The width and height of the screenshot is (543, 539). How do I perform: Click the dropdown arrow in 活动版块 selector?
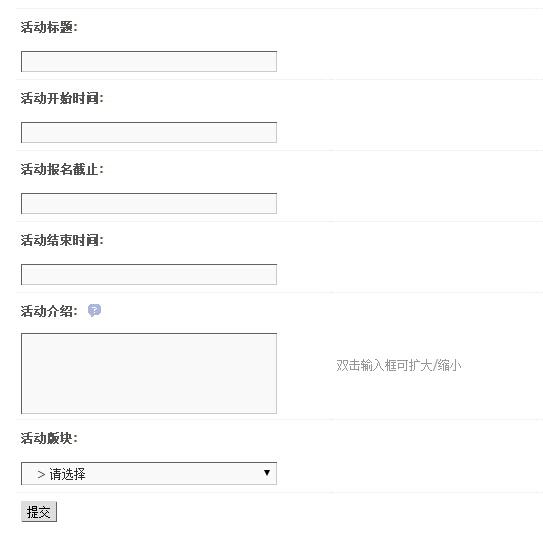coord(267,472)
